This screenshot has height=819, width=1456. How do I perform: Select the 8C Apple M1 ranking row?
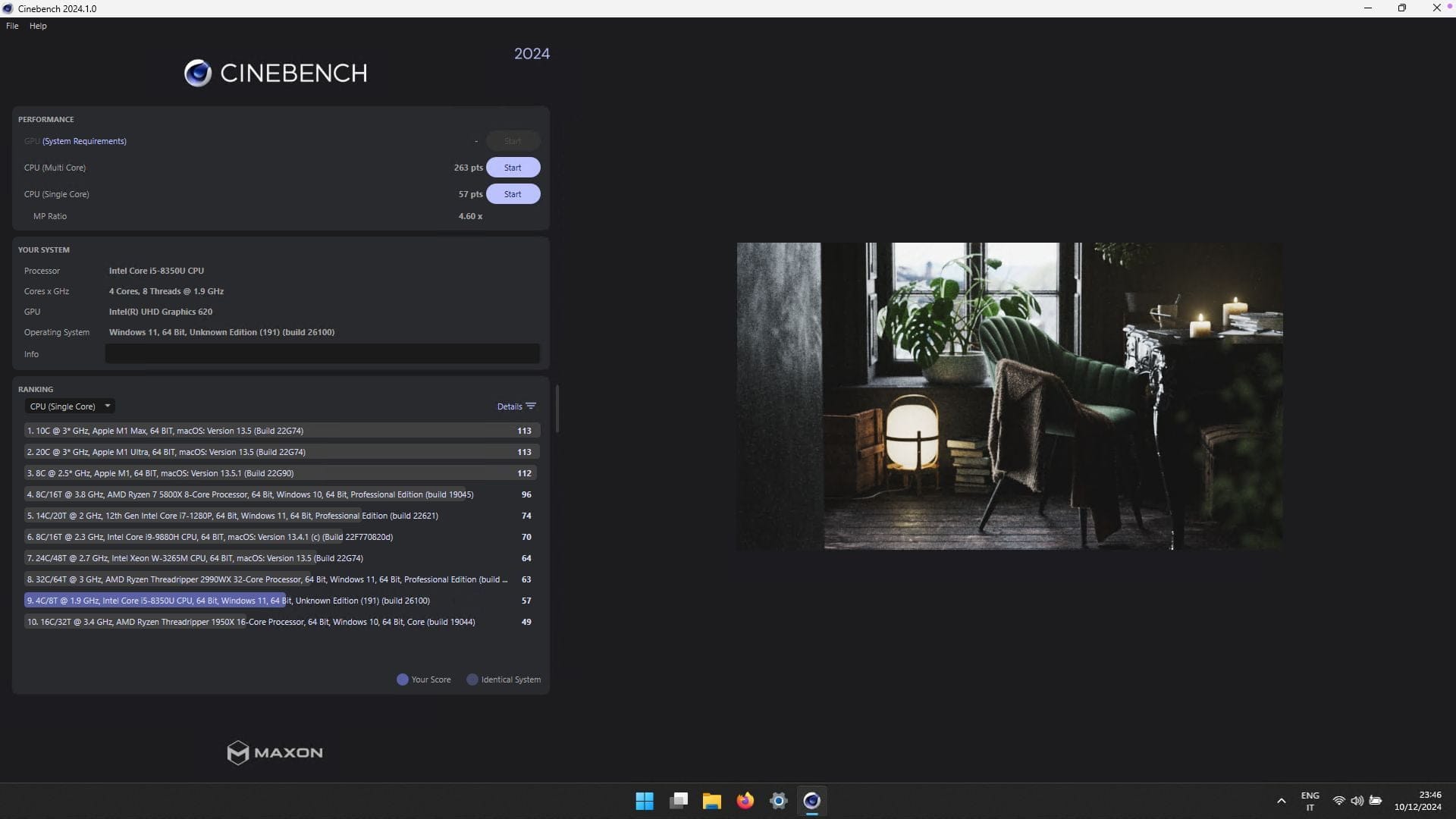[281, 473]
